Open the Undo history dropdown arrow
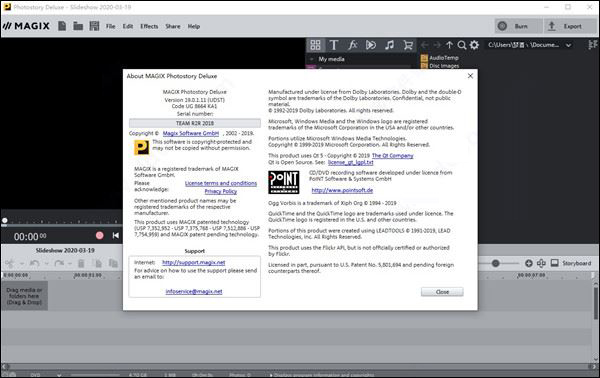 click(x=46, y=264)
